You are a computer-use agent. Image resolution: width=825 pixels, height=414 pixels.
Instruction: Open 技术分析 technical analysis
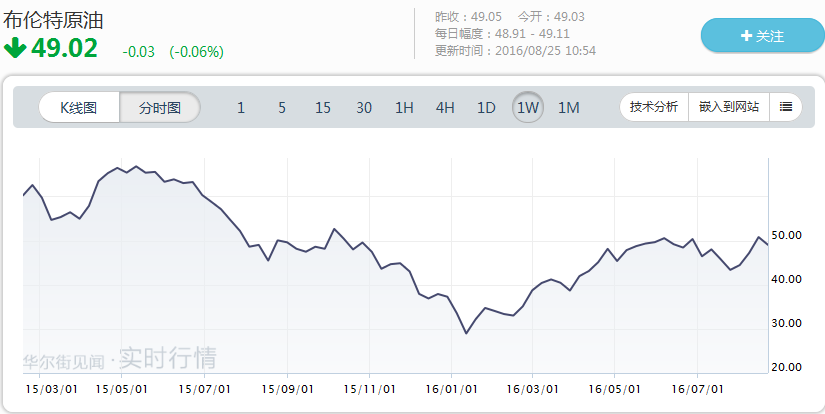pyautogui.click(x=654, y=107)
